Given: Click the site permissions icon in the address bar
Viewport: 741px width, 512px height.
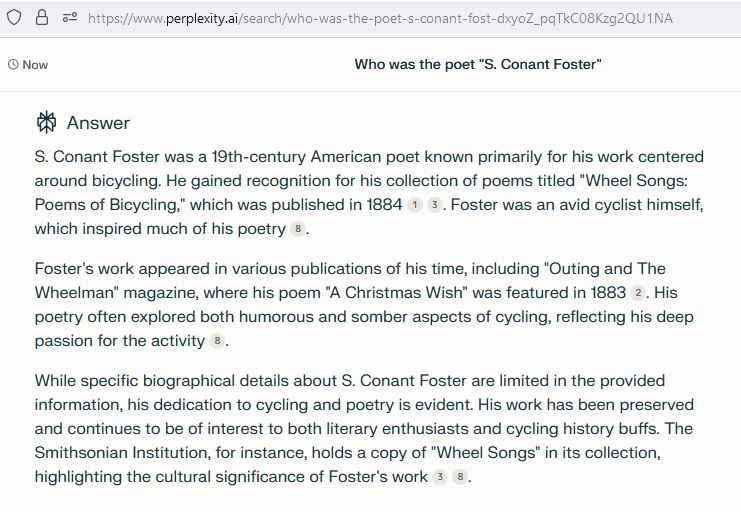Looking at the screenshot, I should 69,17.
